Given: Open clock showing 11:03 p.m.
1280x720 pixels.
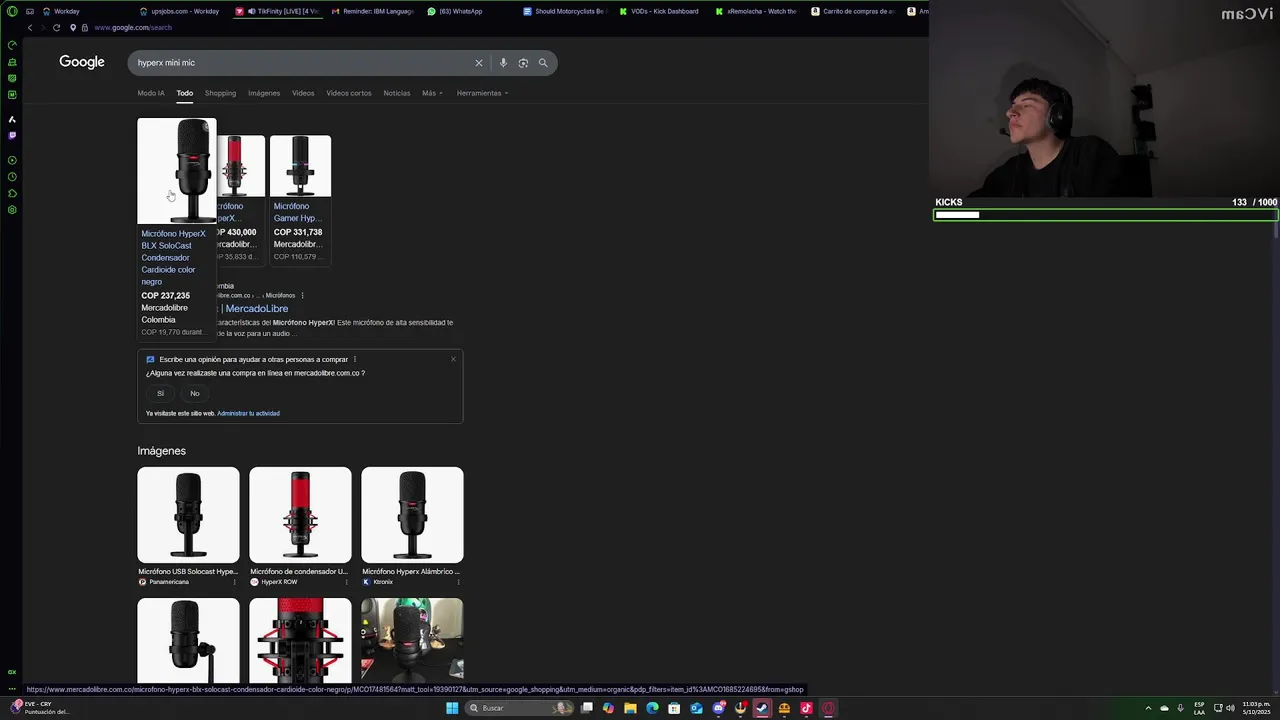Looking at the screenshot, I should click(x=1257, y=708).
